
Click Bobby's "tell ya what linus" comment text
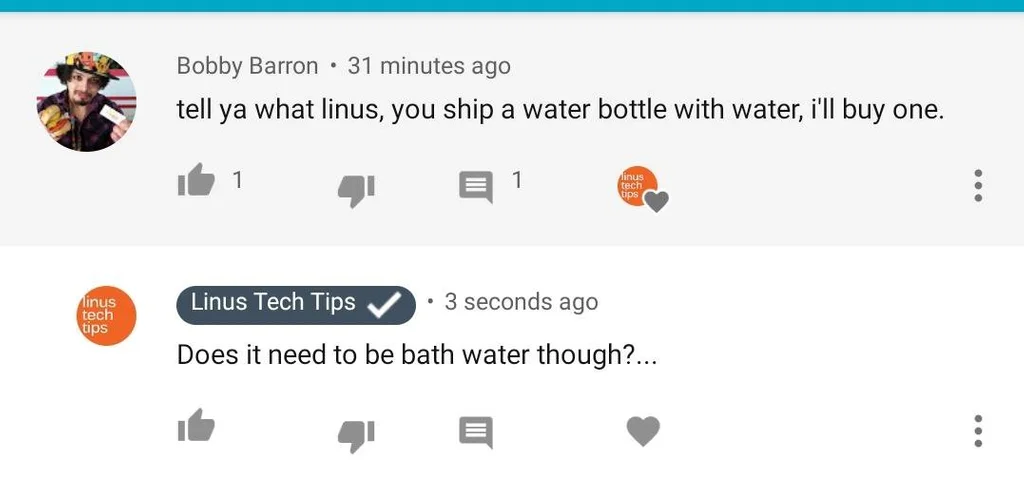click(560, 109)
